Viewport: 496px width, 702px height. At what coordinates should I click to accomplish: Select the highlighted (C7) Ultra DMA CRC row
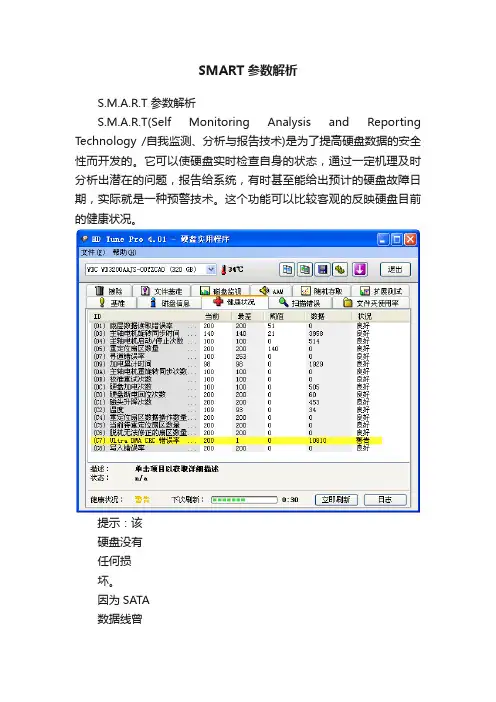236,441
